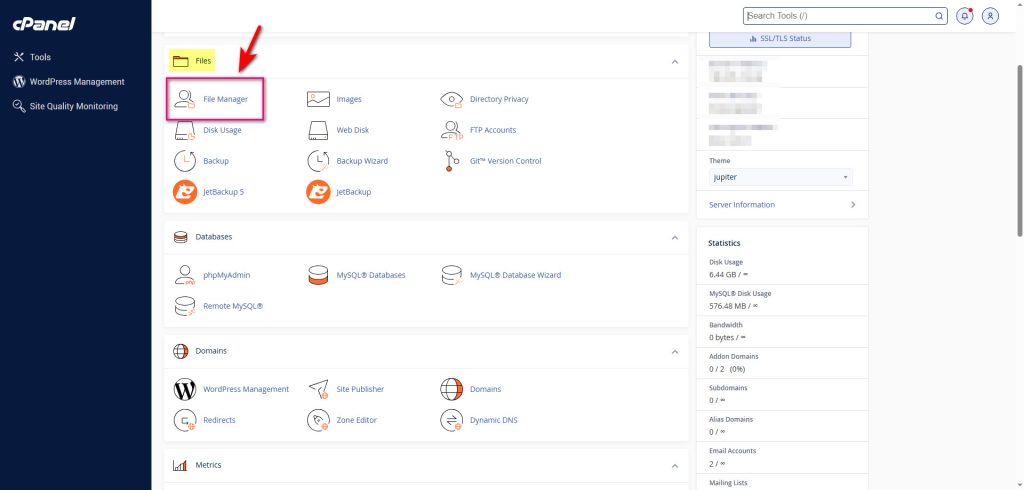
Task: Open the JetBackup 5 icon
Action: 185,192
